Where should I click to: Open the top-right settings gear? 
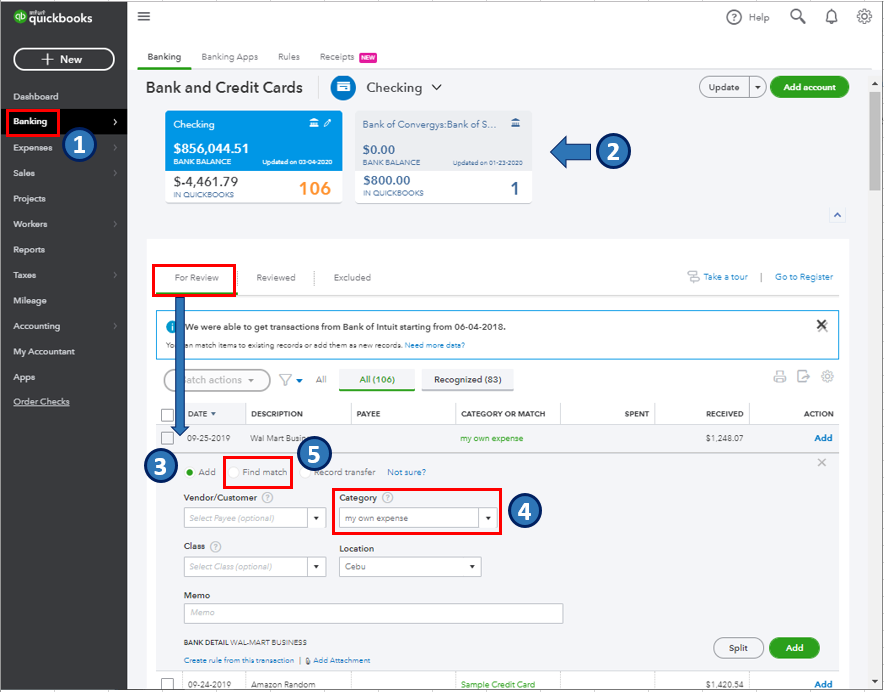(x=864, y=16)
